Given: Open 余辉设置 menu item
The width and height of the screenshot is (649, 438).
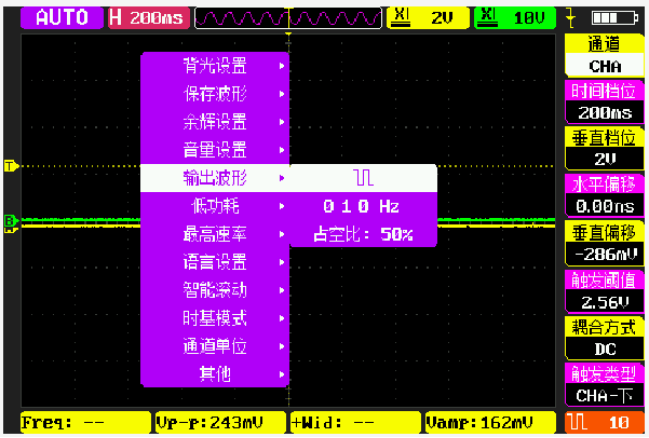Looking at the screenshot, I should point(214,122).
